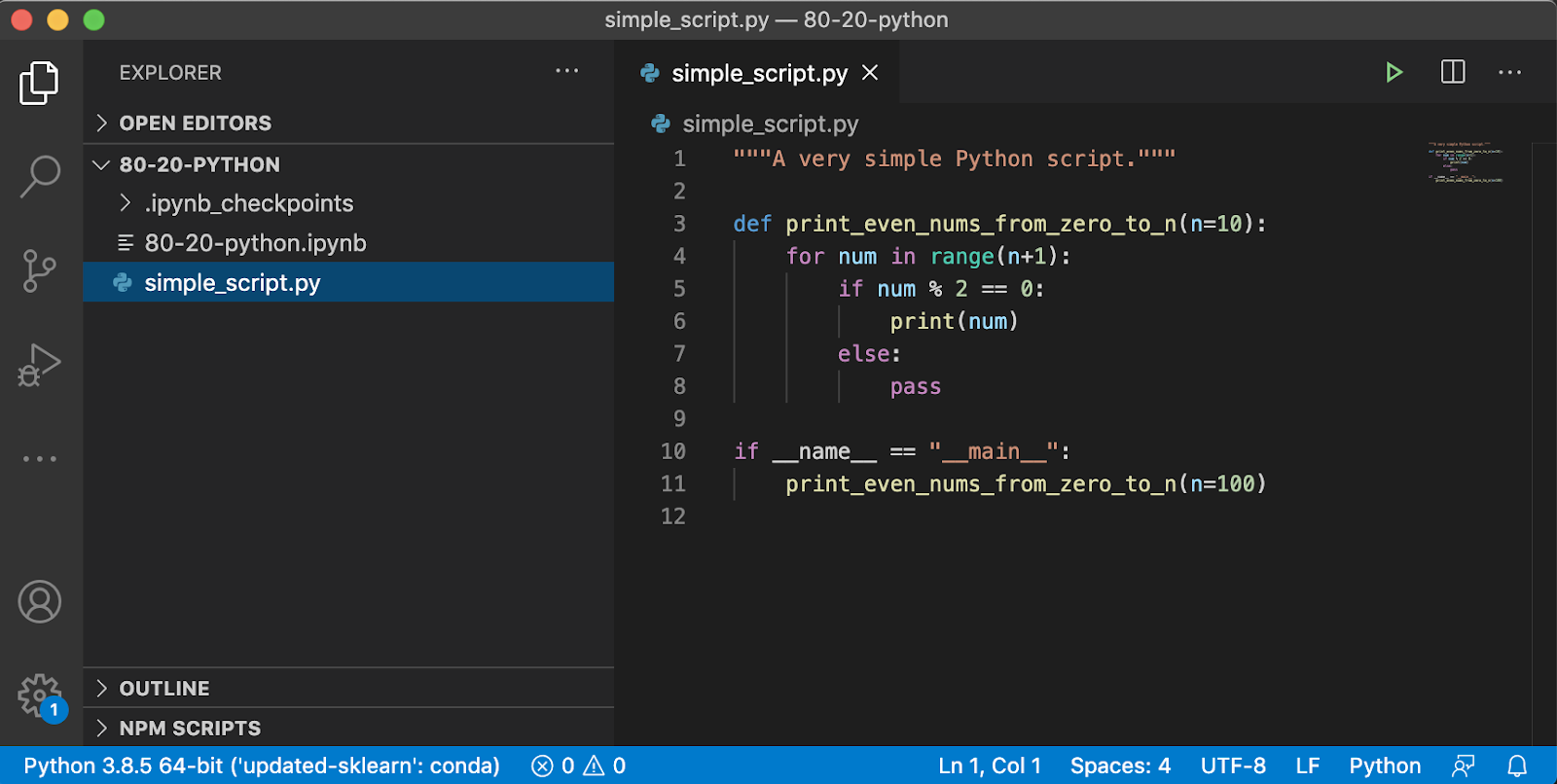1557x784 pixels.
Task: Run the Python file with play button
Action: pyautogui.click(x=1394, y=72)
